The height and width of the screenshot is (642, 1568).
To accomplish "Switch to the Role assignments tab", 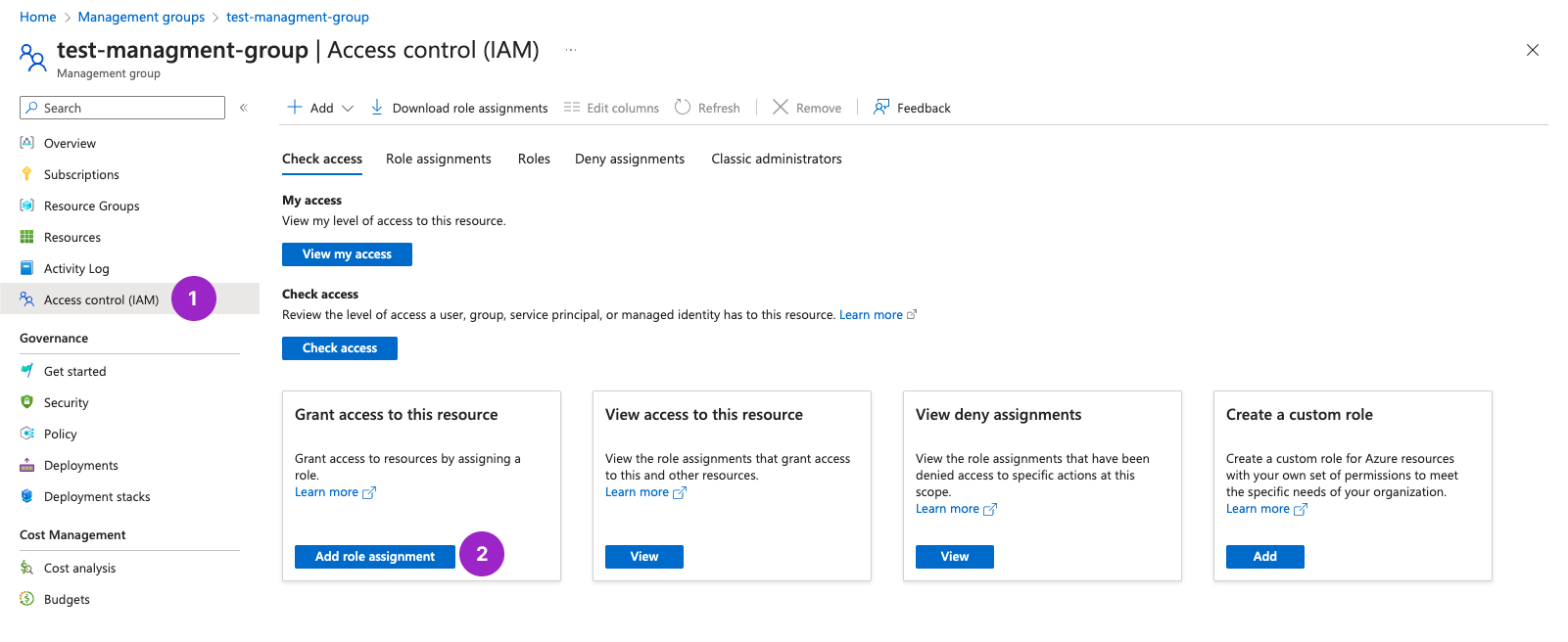I will tap(439, 159).
